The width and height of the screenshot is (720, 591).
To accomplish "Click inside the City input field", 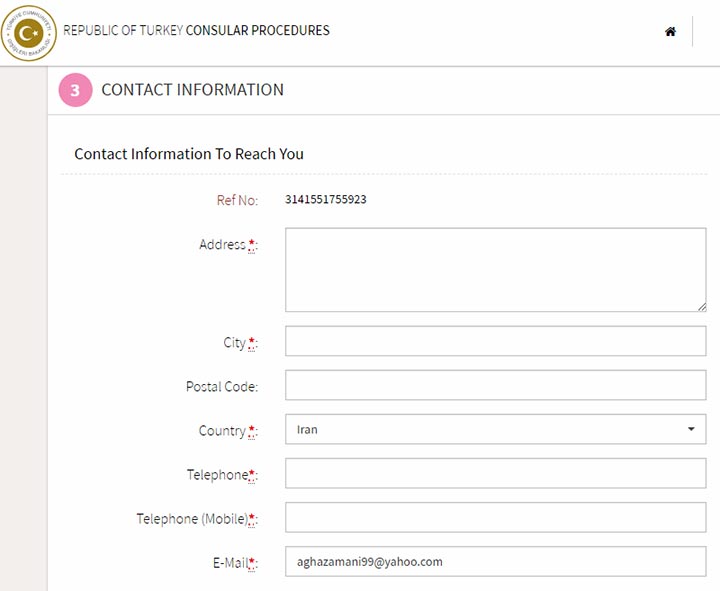I will [495, 341].
